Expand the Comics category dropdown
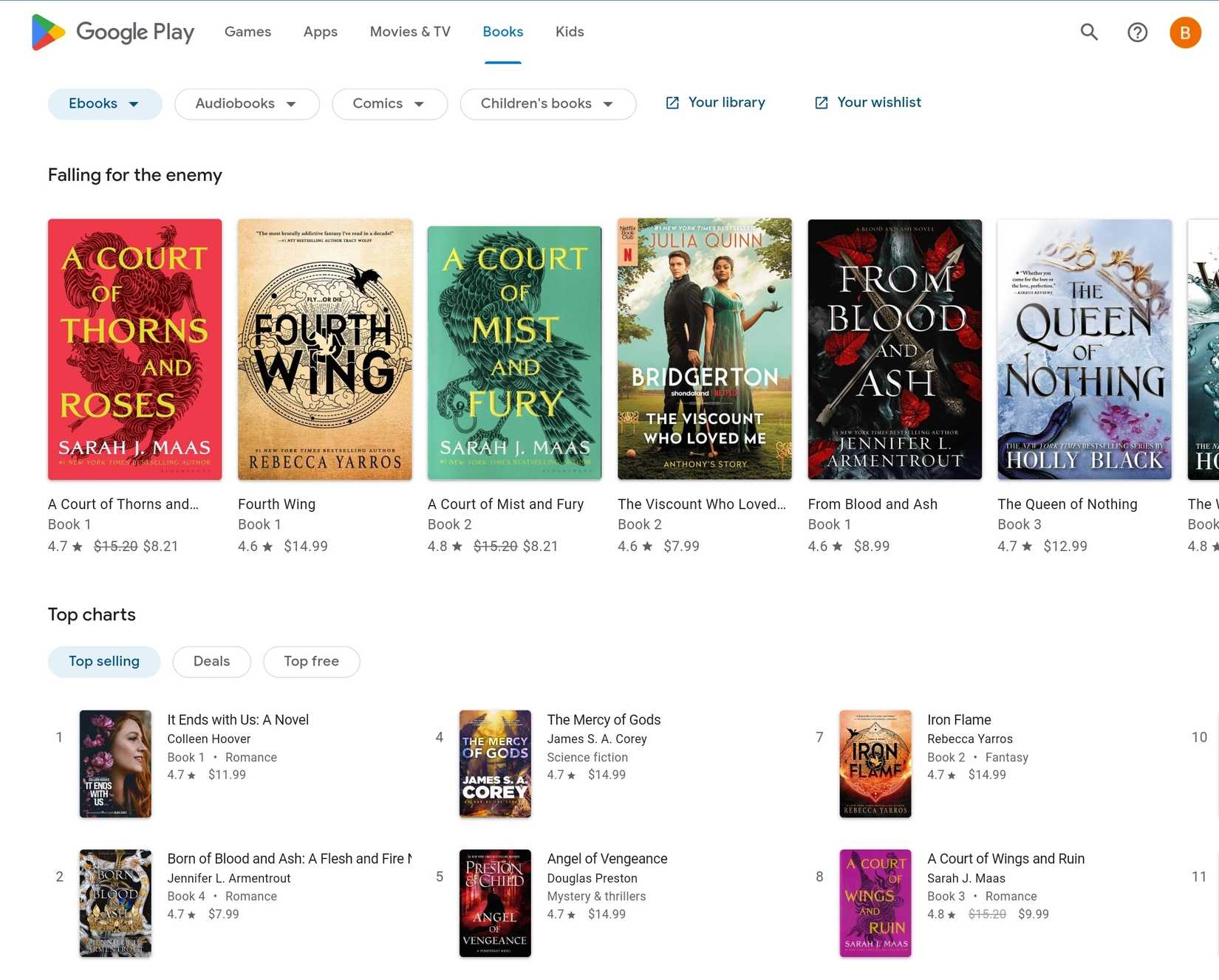Screen dimensions: 1219x980 389,103
